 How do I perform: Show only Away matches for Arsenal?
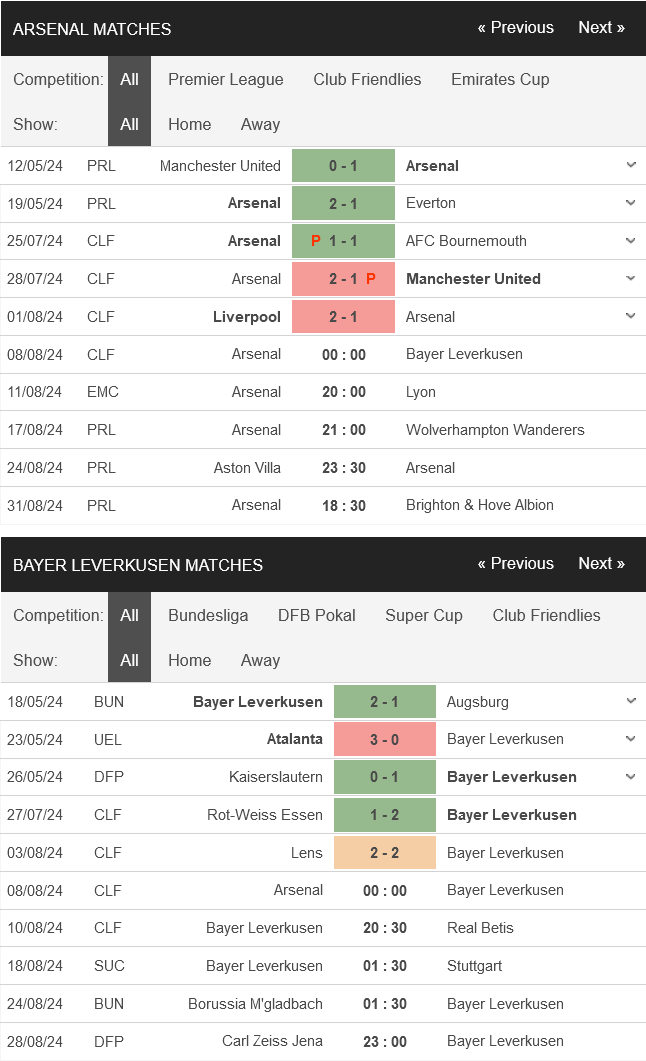point(260,125)
